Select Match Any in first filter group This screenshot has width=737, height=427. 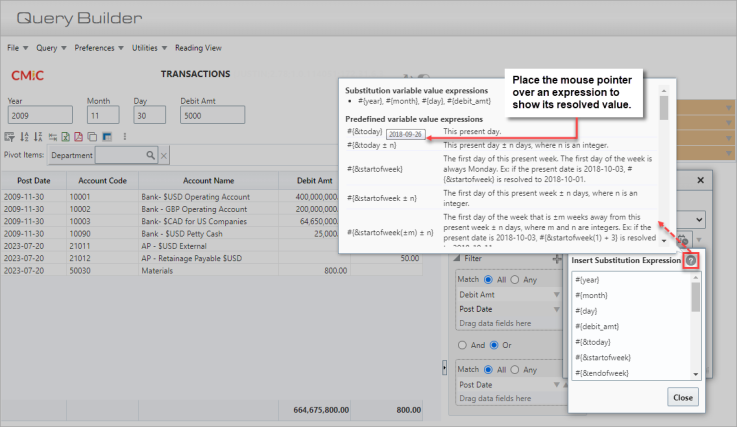515,279
